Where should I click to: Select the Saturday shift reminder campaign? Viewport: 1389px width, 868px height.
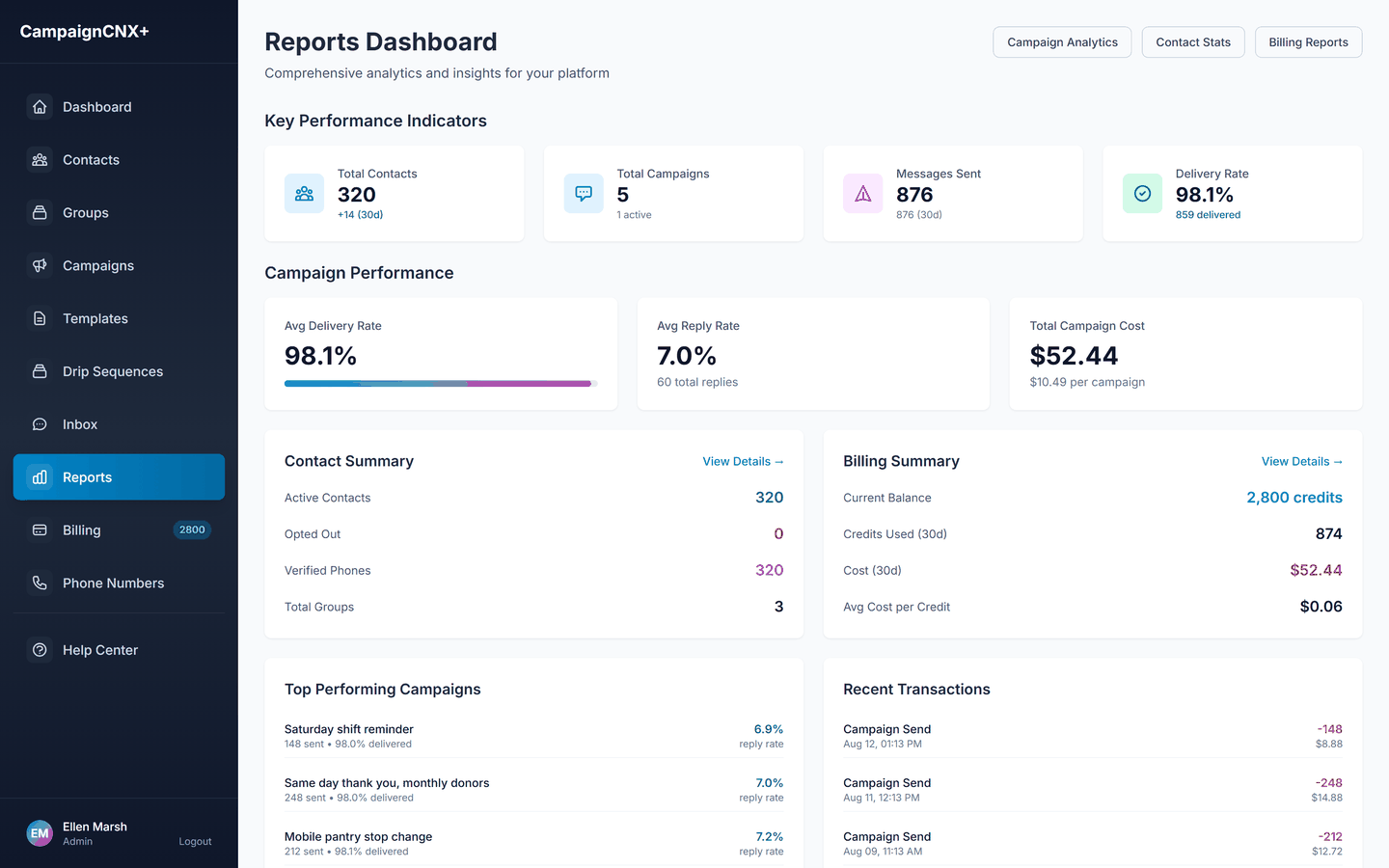click(x=533, y=736)
